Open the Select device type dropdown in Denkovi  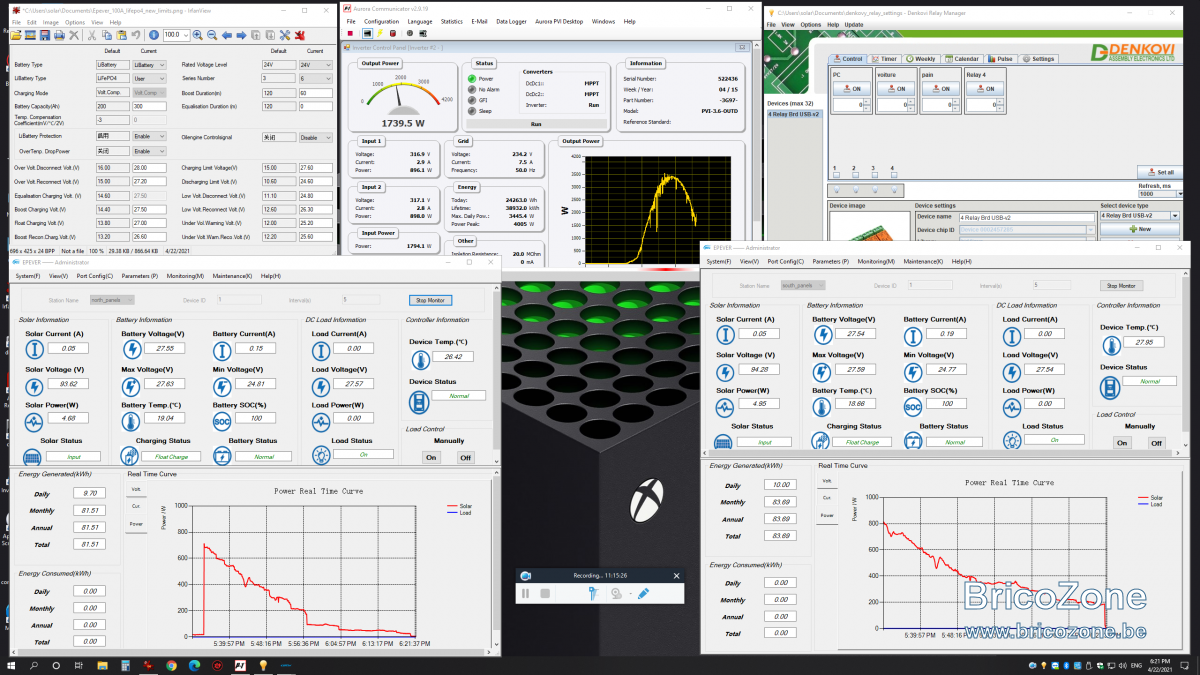click(1175, 215)
